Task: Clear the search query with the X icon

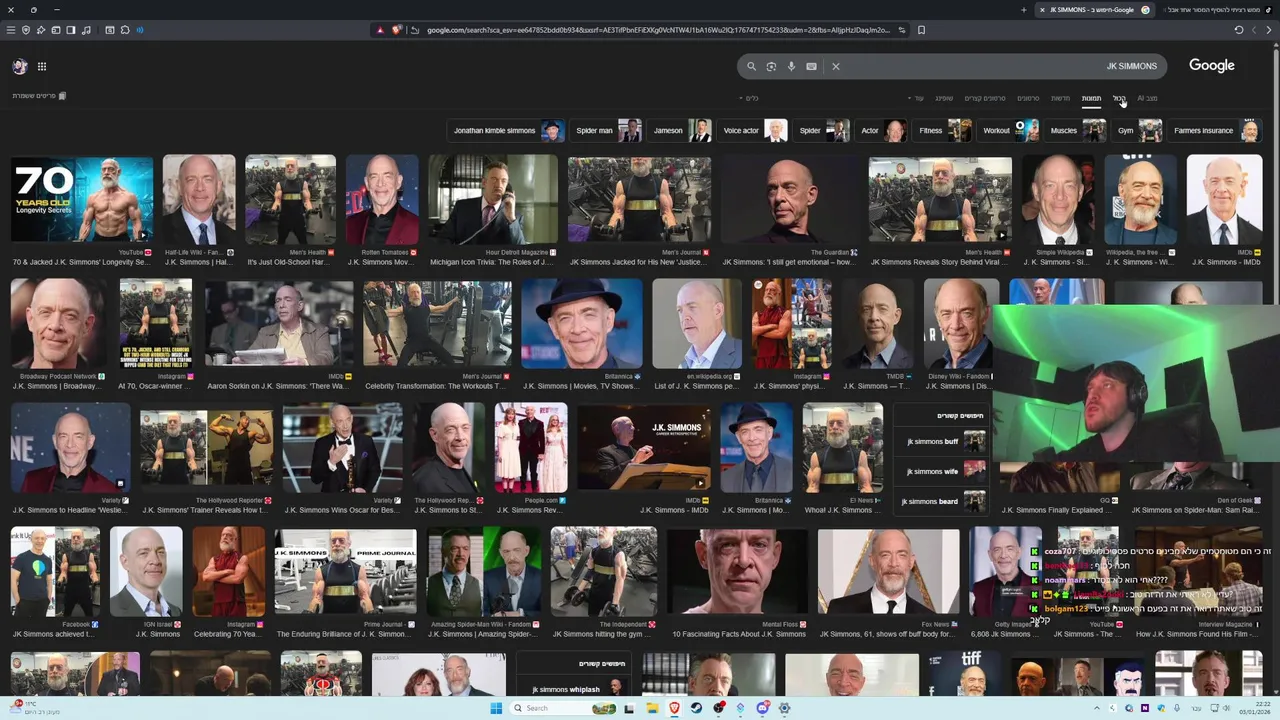Action: point(836,66)
